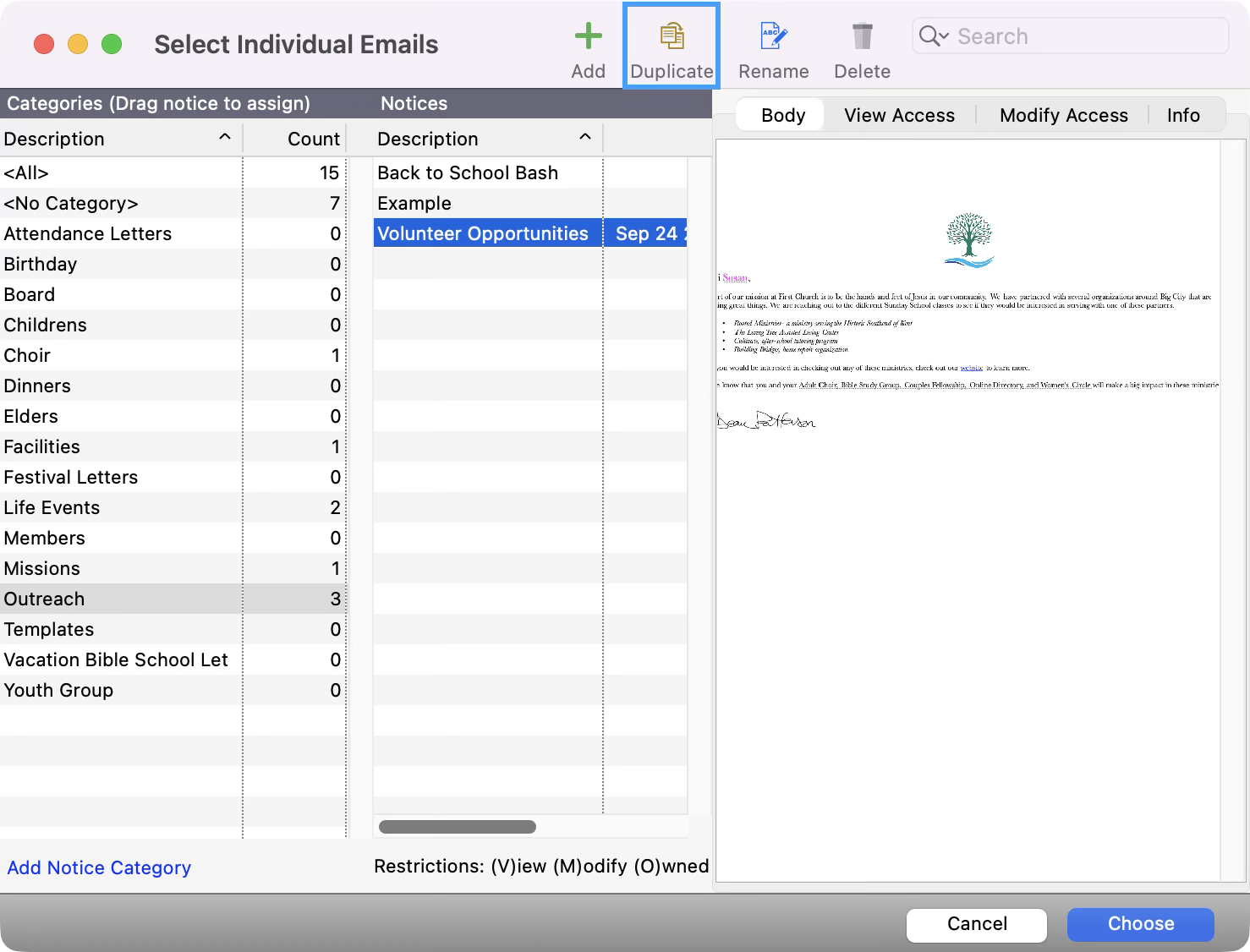
Task: Select the Missions category
Action: coord(173,568)
